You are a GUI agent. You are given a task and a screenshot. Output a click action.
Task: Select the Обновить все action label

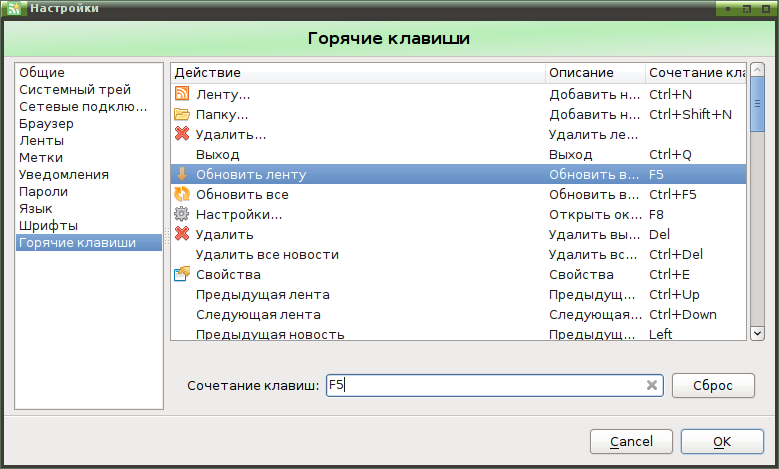click(242, 194)
